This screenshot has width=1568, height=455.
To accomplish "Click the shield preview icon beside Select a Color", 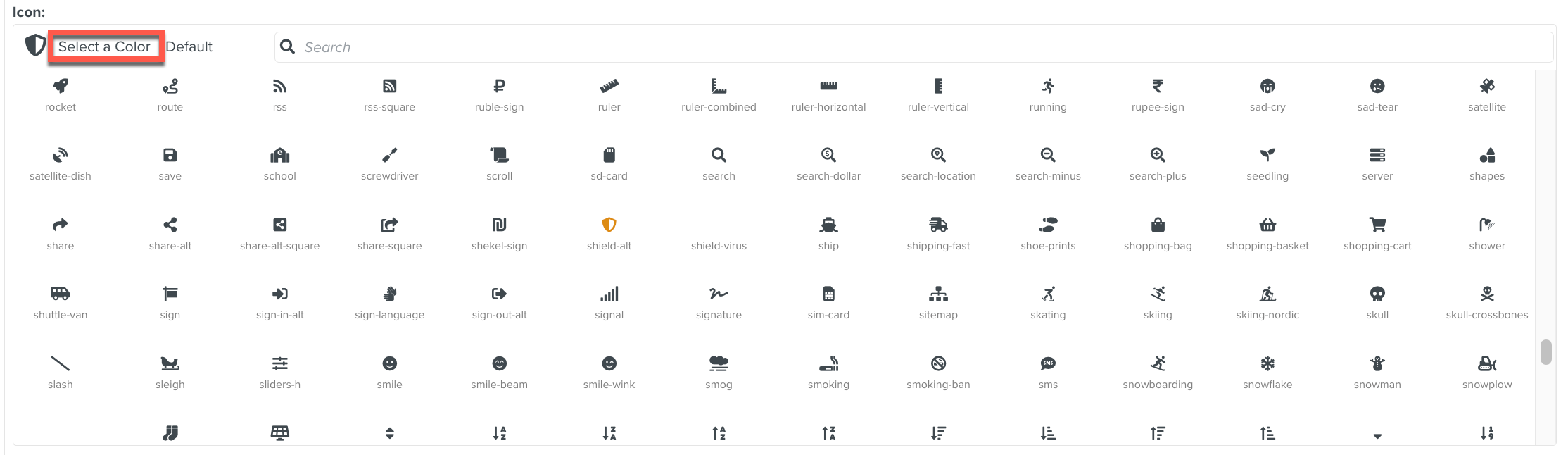I will (35, 46).
